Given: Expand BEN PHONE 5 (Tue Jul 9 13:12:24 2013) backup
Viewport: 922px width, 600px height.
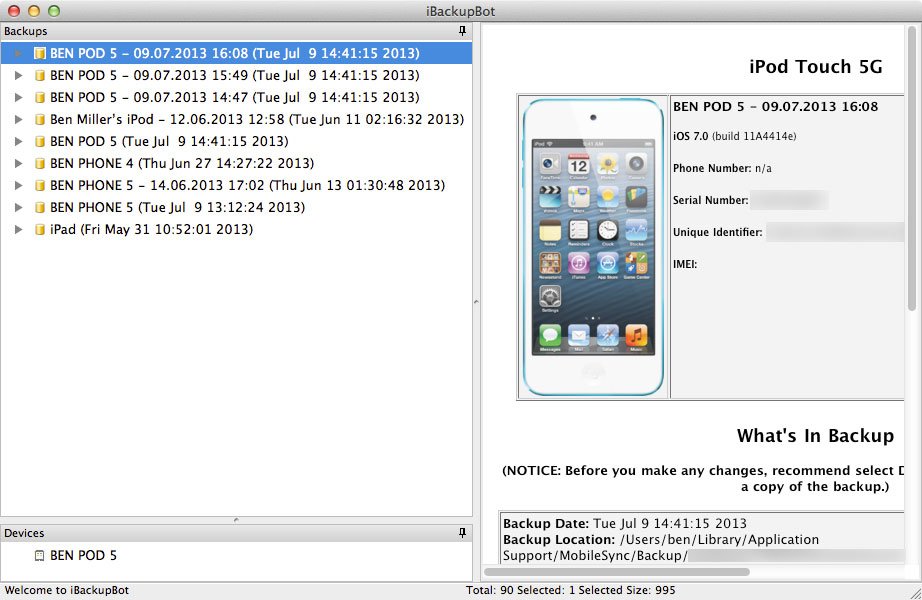Looking at the screenshot, I should click(x=19, y=207).
